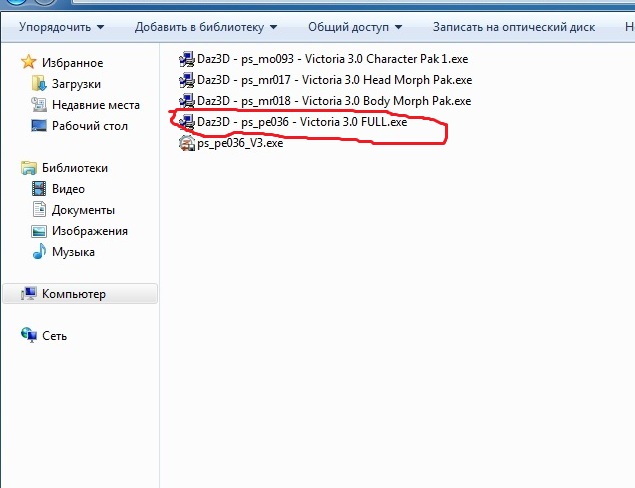Click icon of Victoria 3.0 Body Morph Pak.exe

coord(187,101)
